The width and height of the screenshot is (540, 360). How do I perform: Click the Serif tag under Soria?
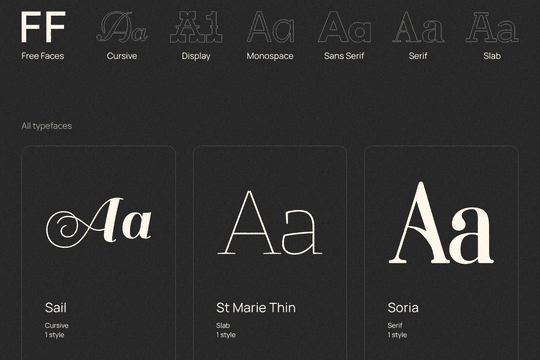click(x=395, y=325)
